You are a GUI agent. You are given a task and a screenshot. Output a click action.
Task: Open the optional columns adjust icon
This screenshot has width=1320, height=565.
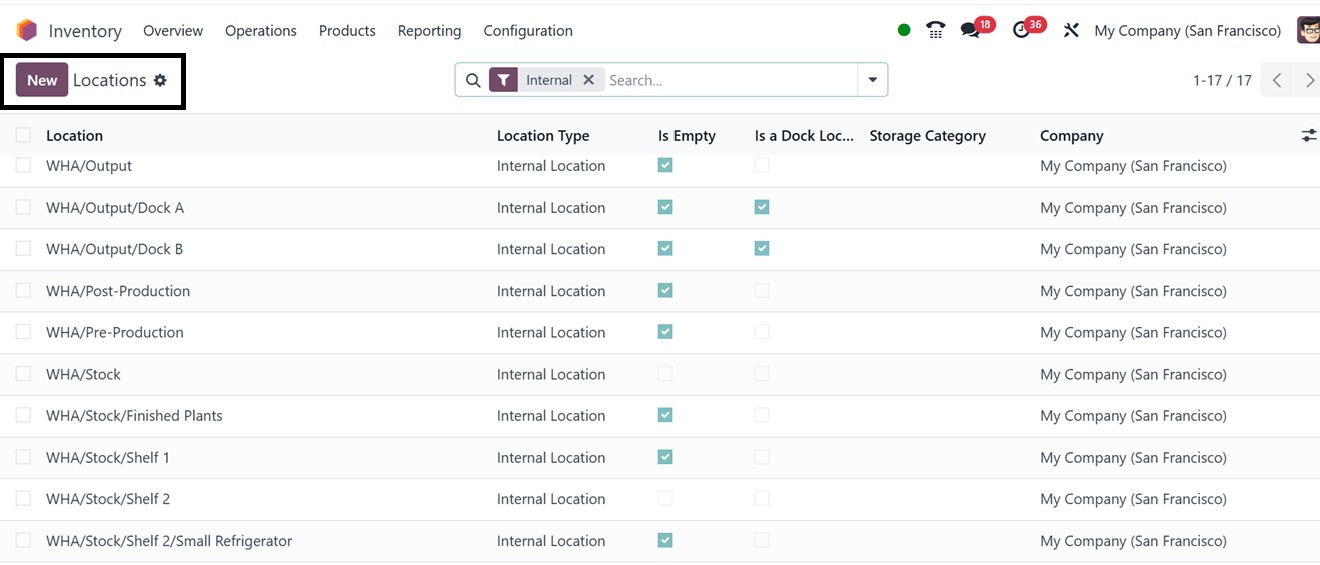coord(1308,135)
